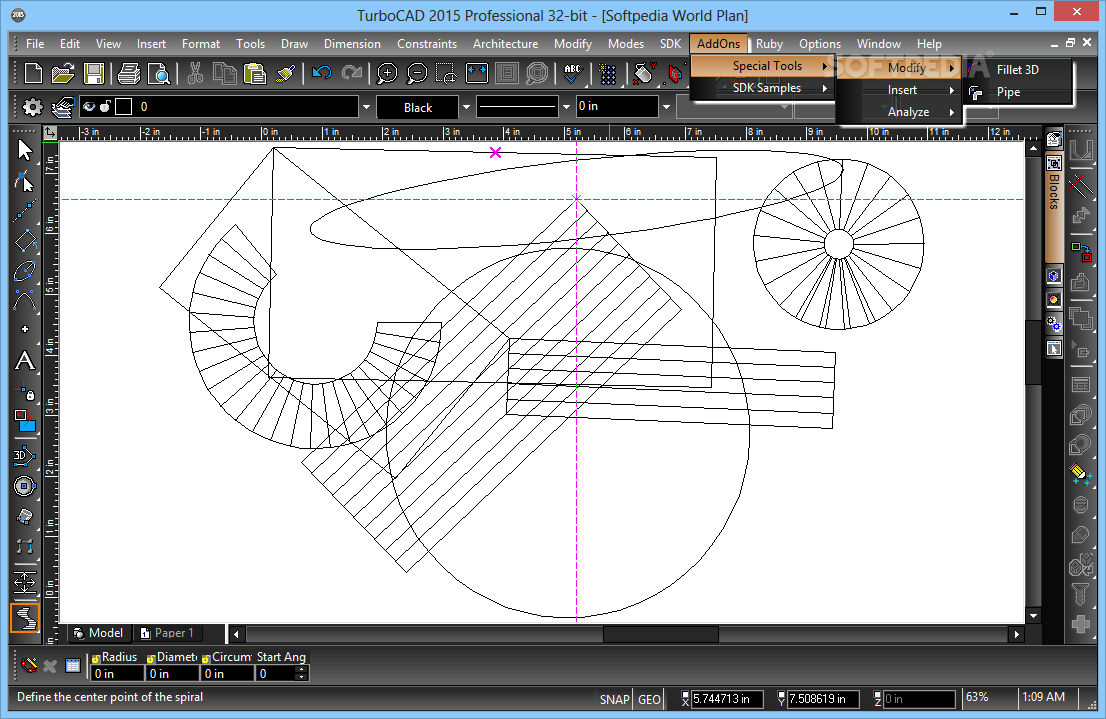The image size is (1106, 719).
Task: Select the Arc curve tool
Action: click(x=25, y=301)
